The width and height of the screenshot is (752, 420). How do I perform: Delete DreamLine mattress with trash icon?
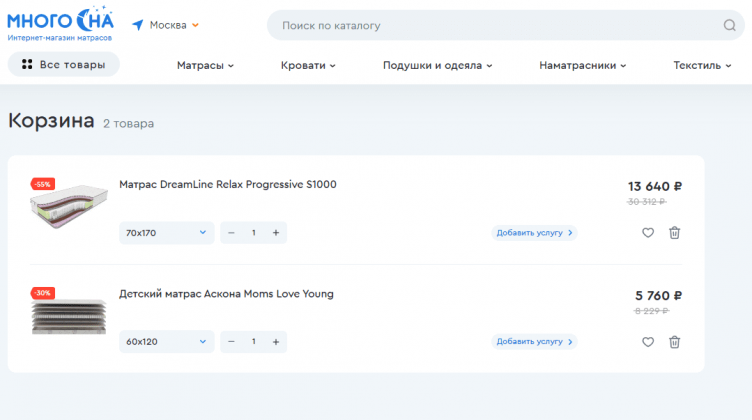[674, 233]
